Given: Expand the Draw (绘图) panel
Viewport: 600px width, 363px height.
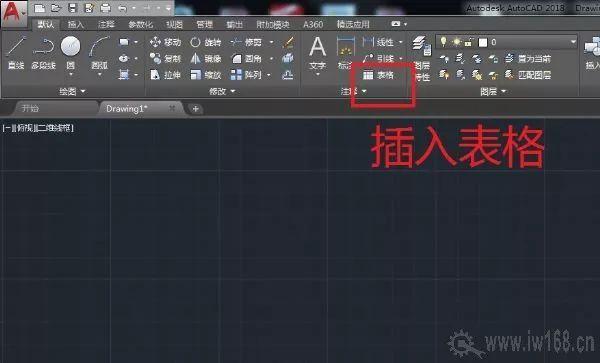Looking at the screenshot, I should pyautogui.click(x=72, y=91).
